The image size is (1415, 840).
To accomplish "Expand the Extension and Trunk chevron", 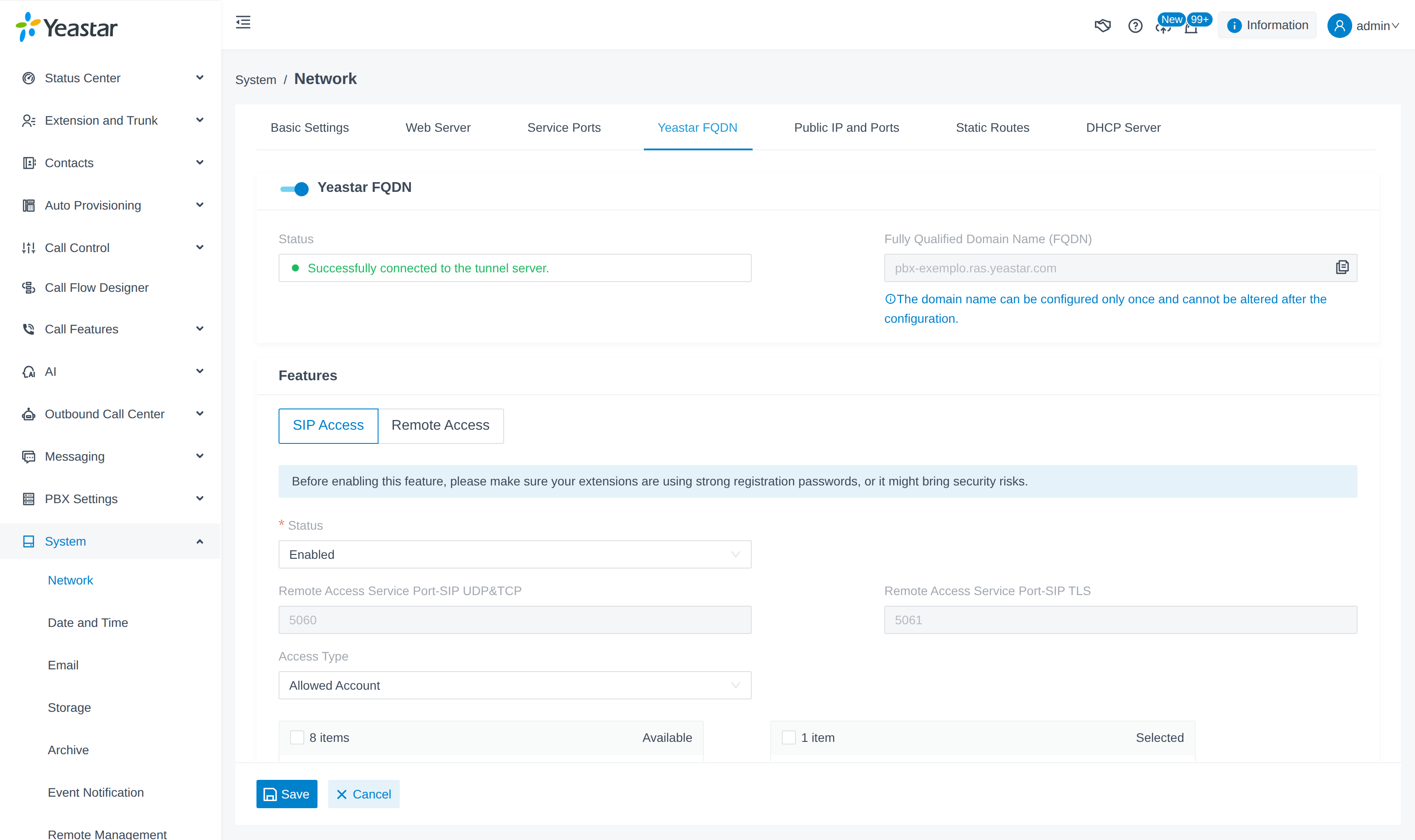I will (x=199, y=120).
